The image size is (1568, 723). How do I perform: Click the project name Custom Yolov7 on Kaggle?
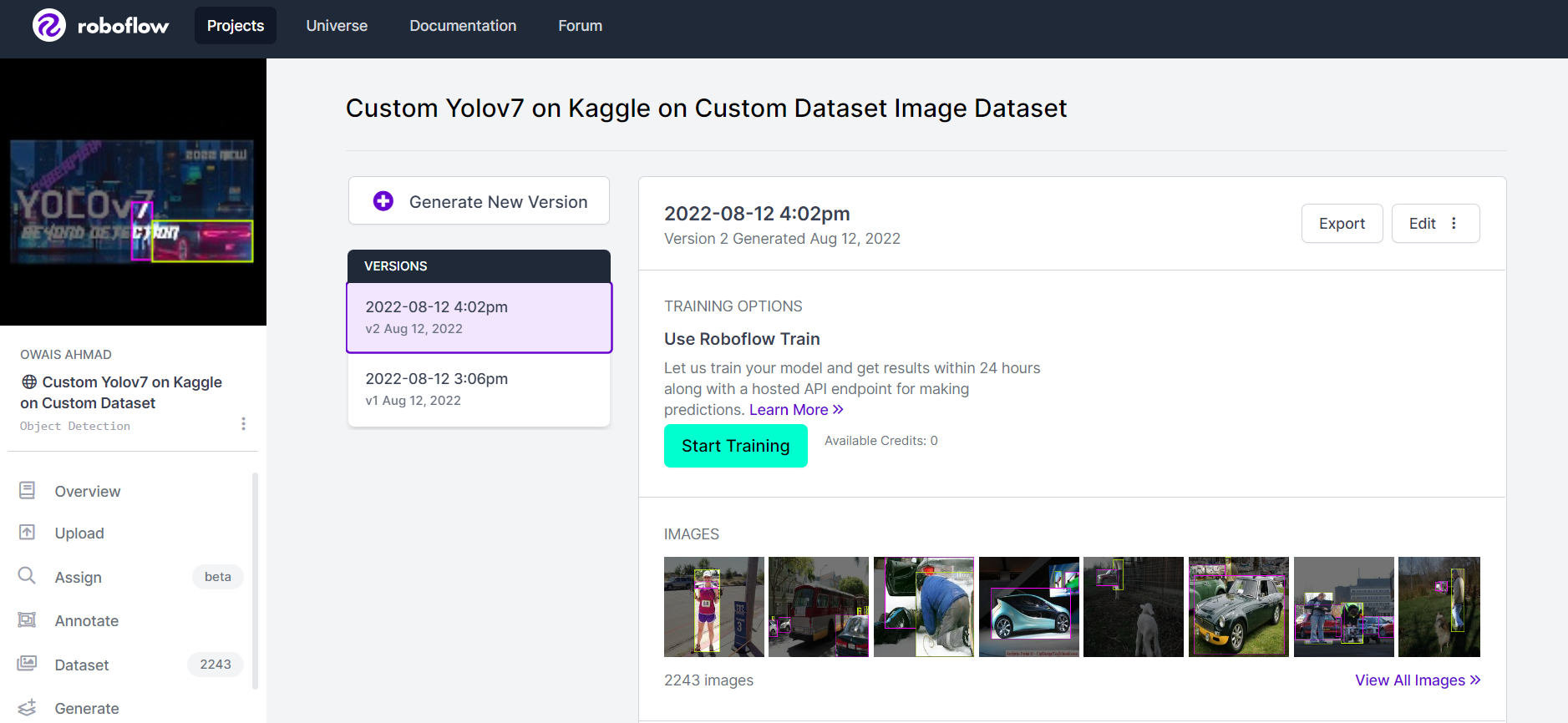click(122, 392)
